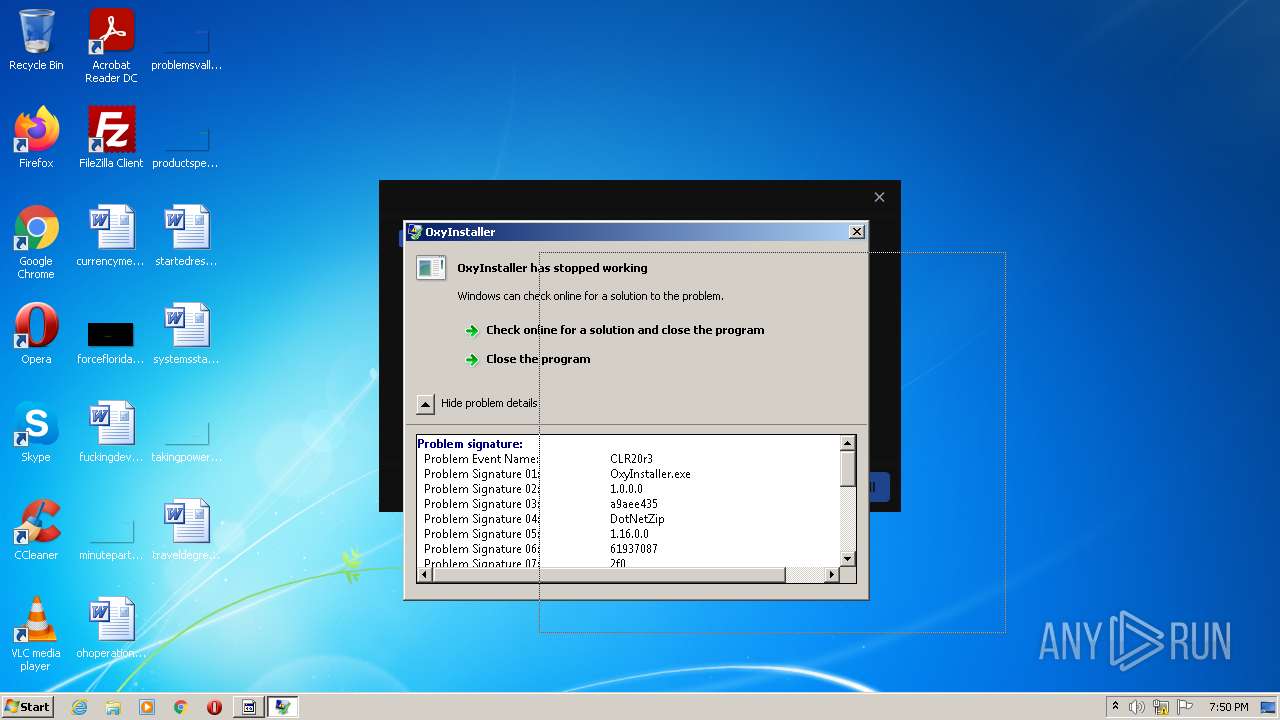Image resolution: width=1280 pixels, height=720 pixels.
Task: Select the startedres Word document
Action: pos(187,236)
